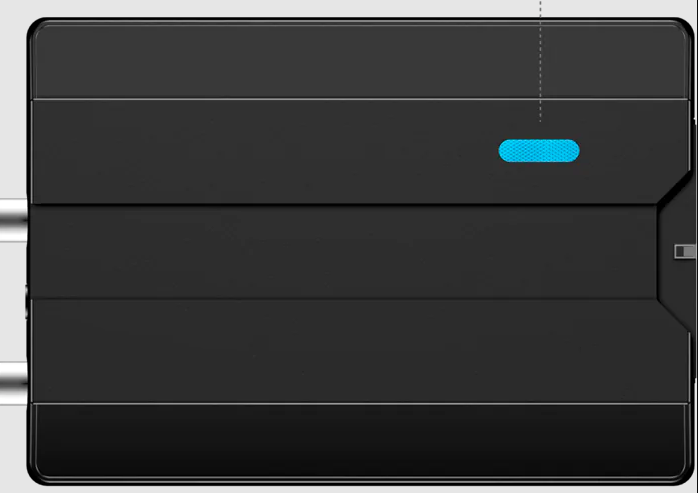Select the darkest bottom panel of device

[361, 440]
